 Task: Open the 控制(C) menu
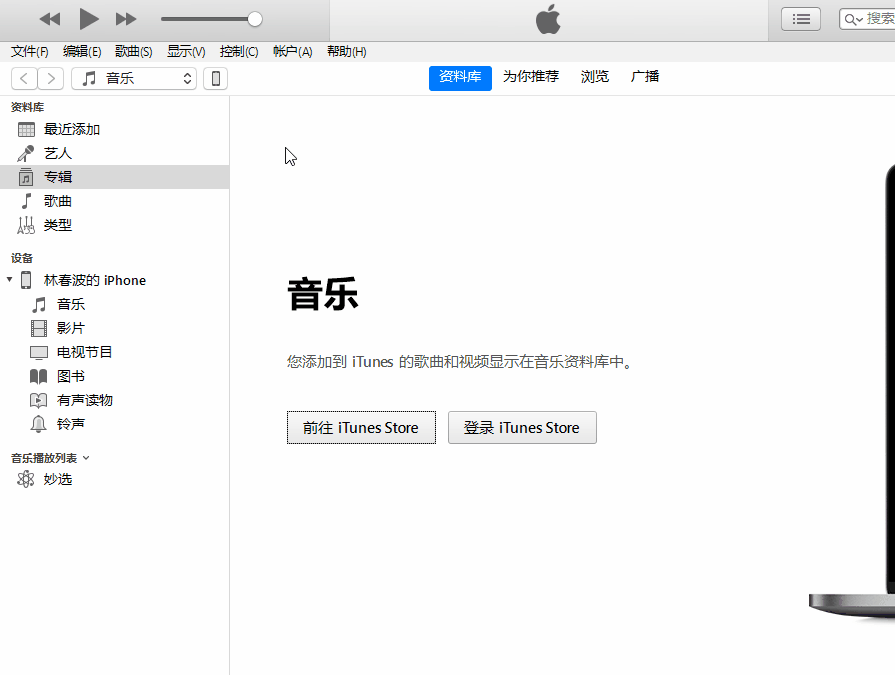click(x=239, y=52)
